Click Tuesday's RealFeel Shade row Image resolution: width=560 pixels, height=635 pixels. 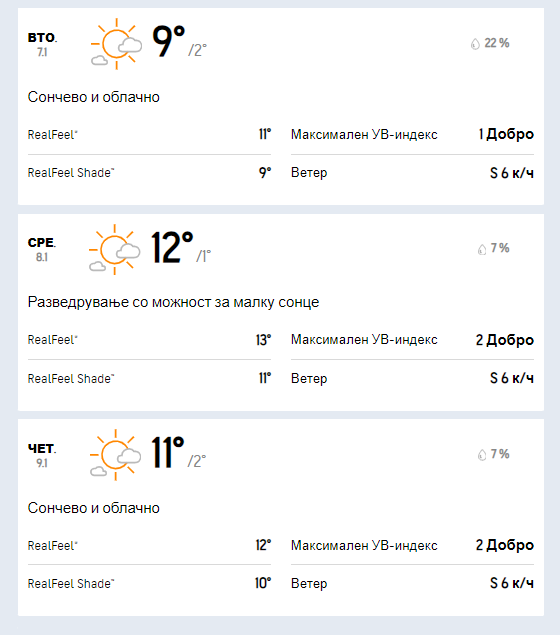pyautogui.click(x=149, y=173)
